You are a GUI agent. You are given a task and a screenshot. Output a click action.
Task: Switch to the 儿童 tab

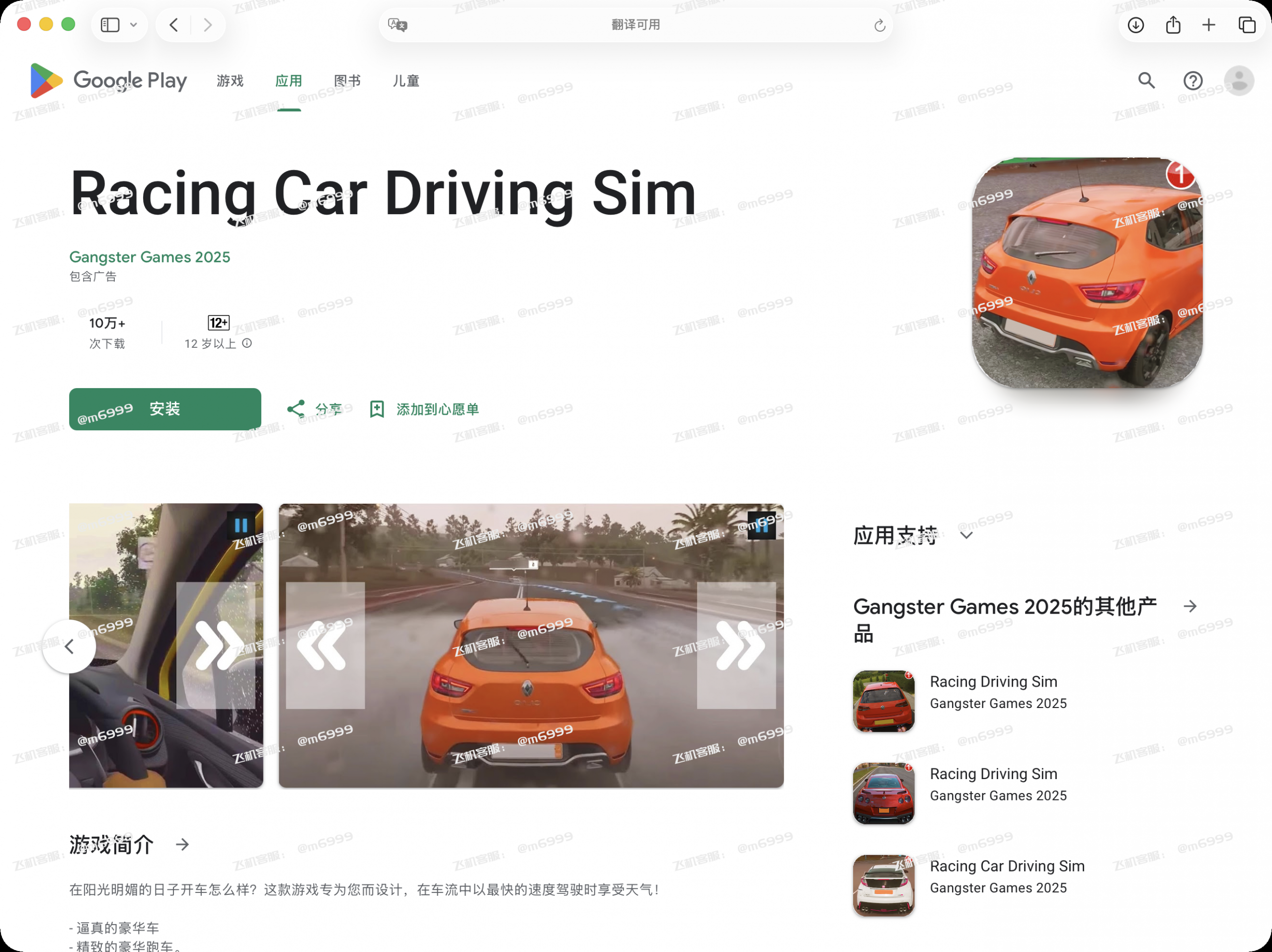(x=406, y=81)
